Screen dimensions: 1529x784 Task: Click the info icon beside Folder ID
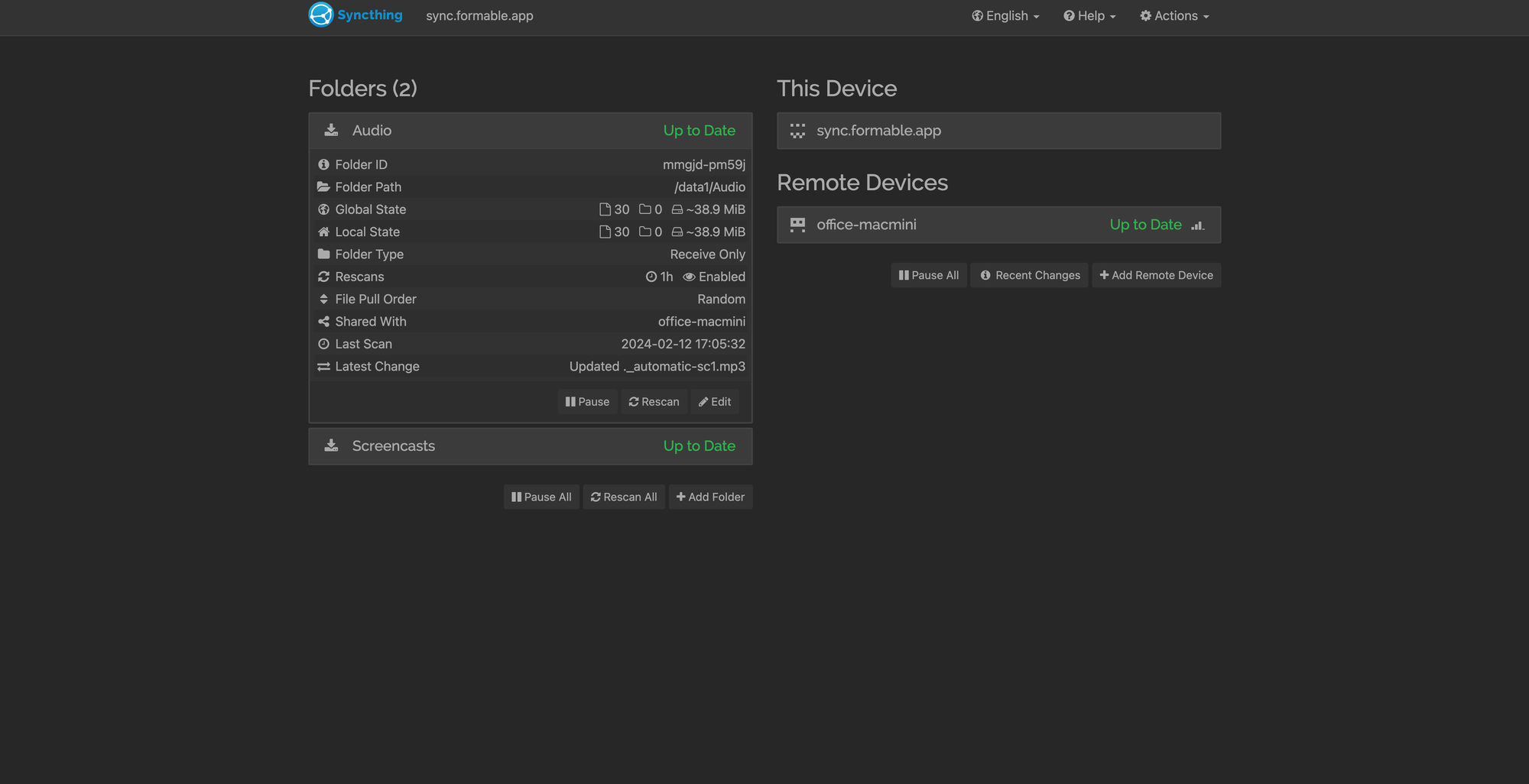click(323, 164)
